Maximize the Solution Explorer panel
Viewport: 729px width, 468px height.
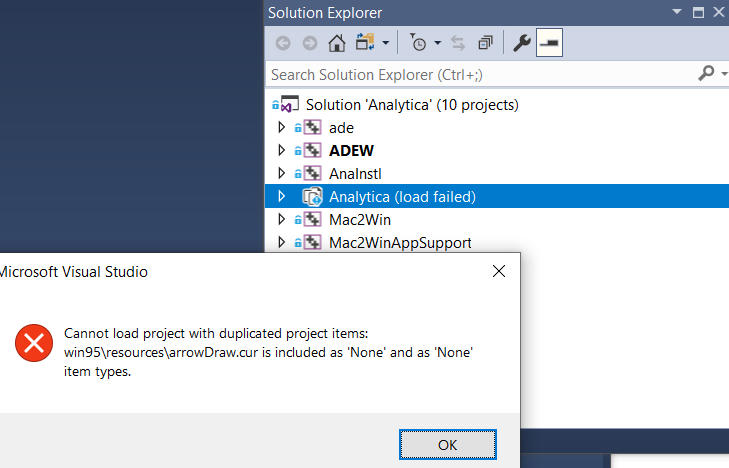tap(698, 13)
